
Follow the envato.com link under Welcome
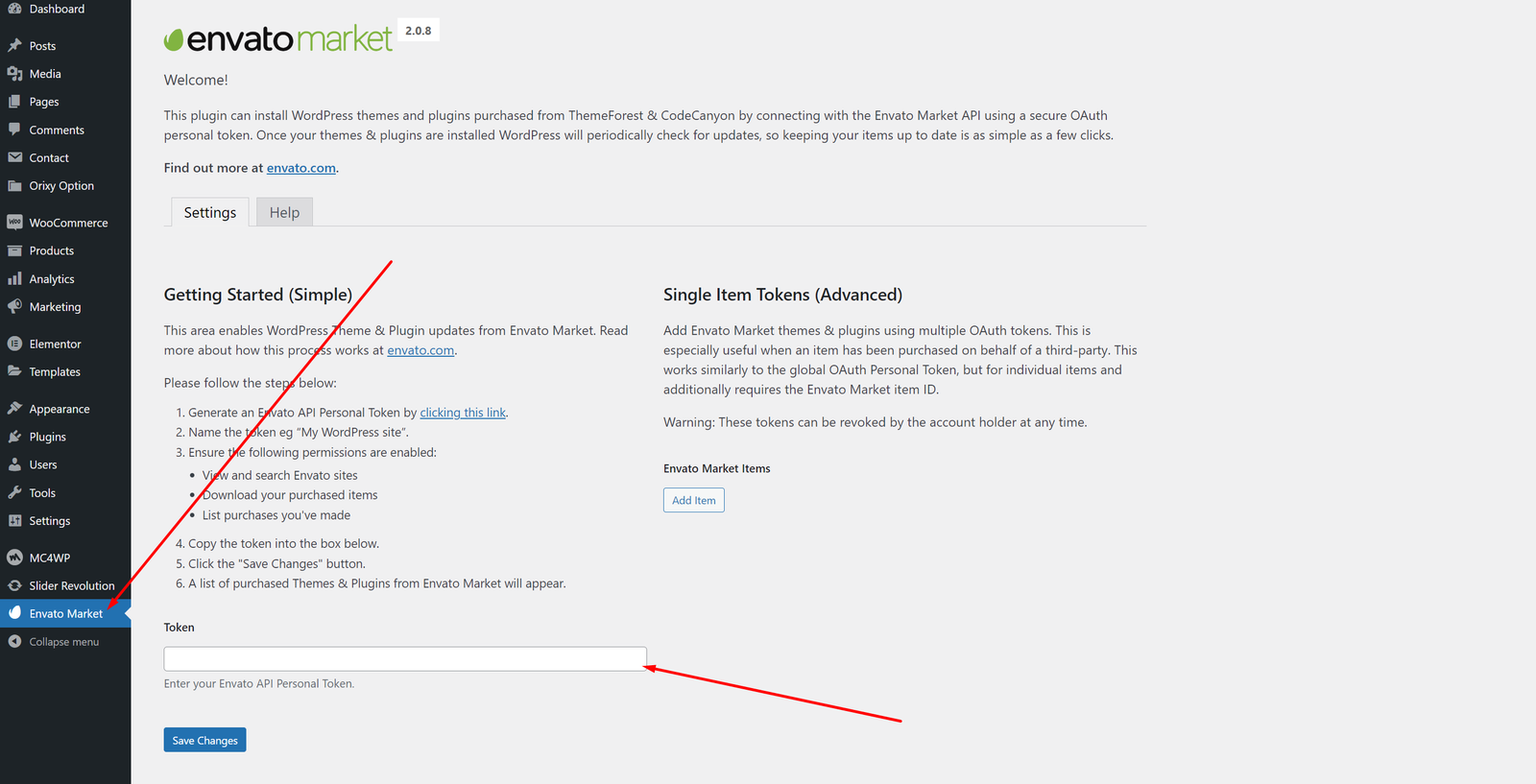pyautogui.click(x=301, y=168)
